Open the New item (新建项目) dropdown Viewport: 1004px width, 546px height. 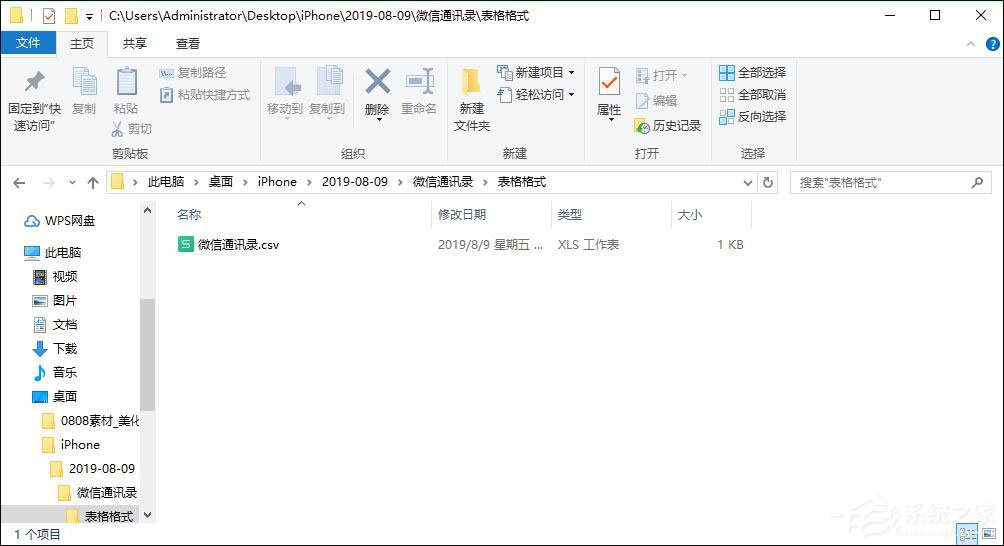(x=536, y=72)
